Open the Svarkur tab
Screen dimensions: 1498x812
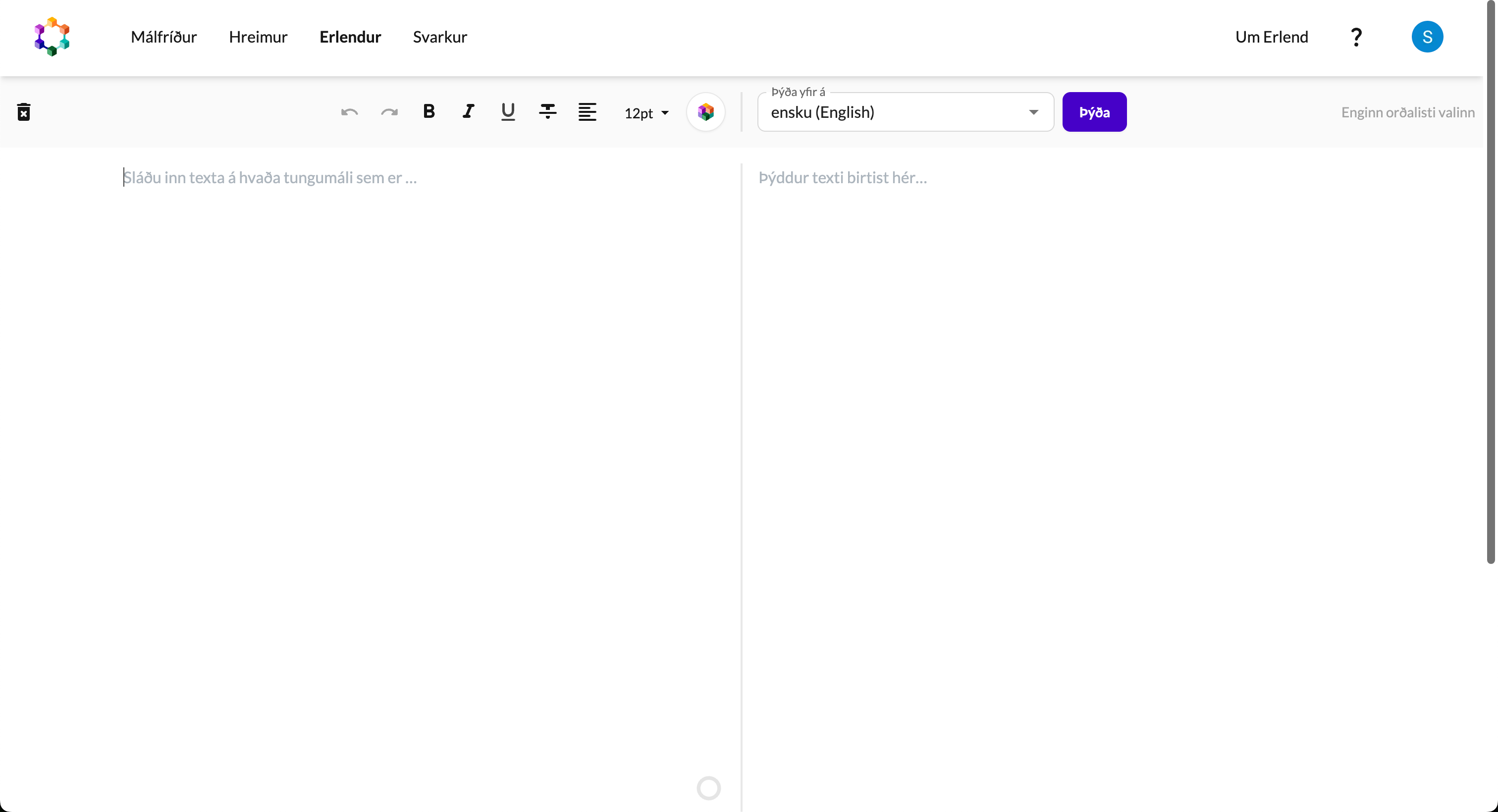[x=440, y=37]
